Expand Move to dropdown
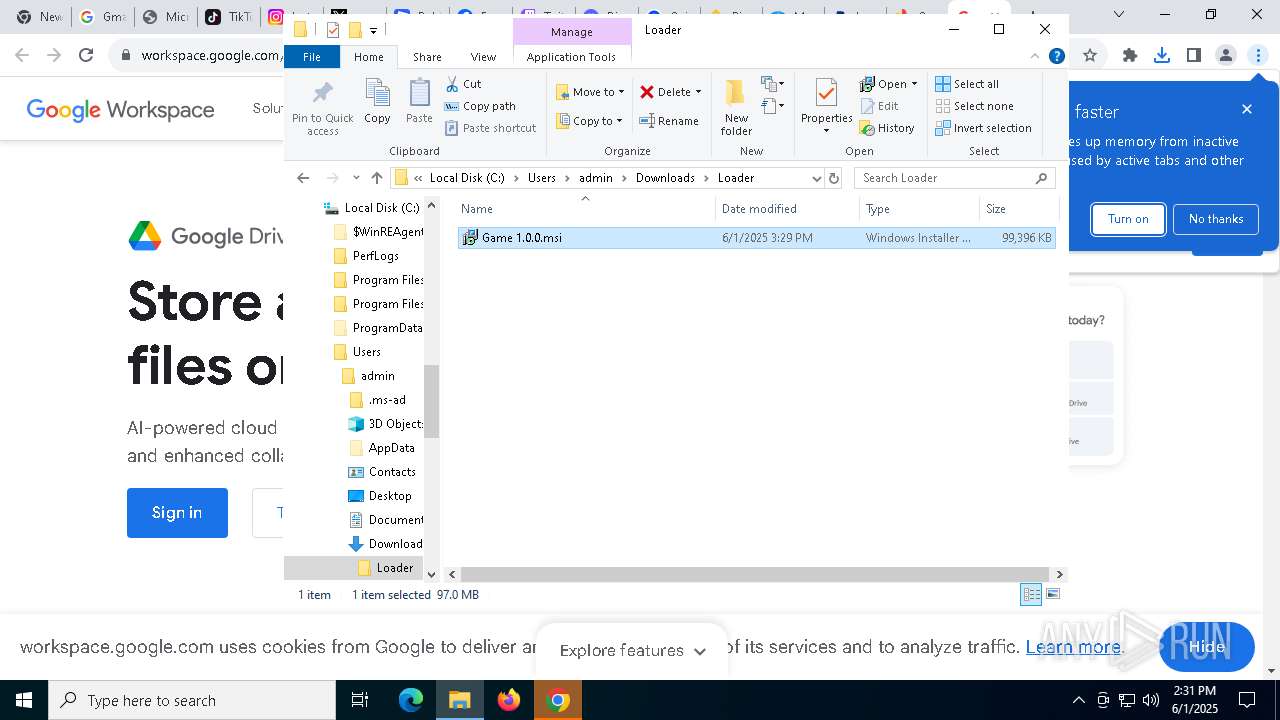 tap(621, 92)
